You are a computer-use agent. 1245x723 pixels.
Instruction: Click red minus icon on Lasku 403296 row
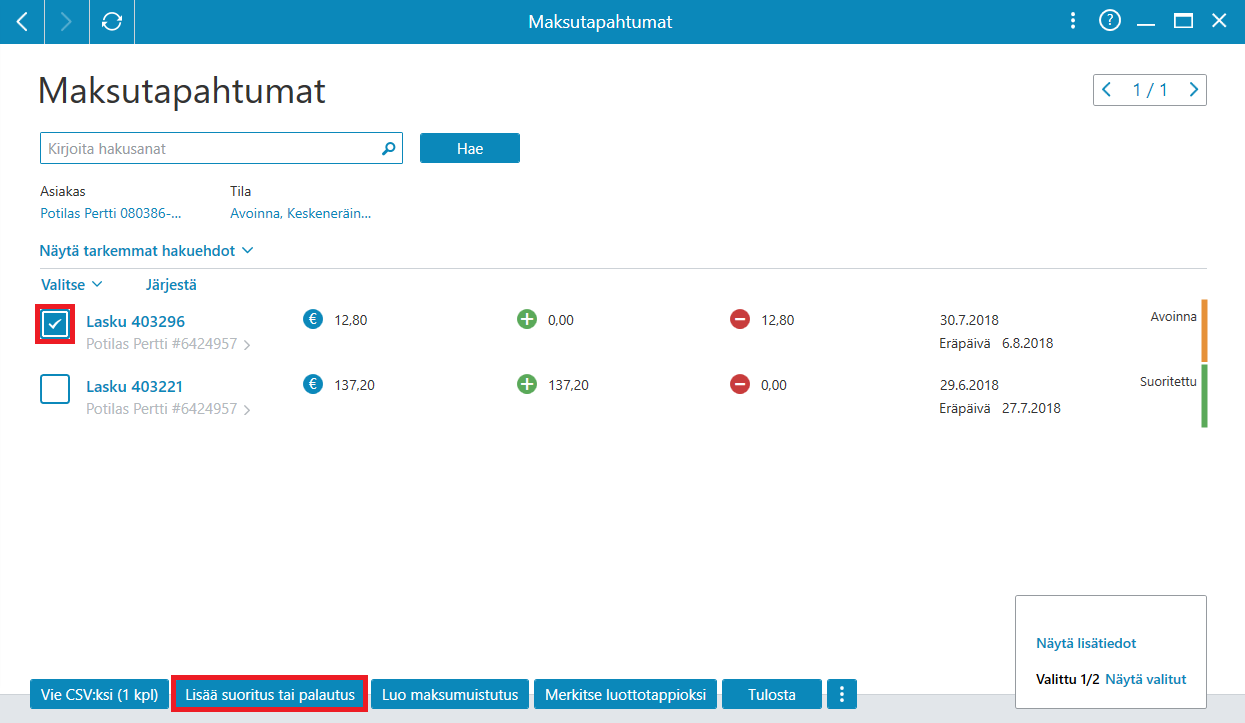coord(740,320)
